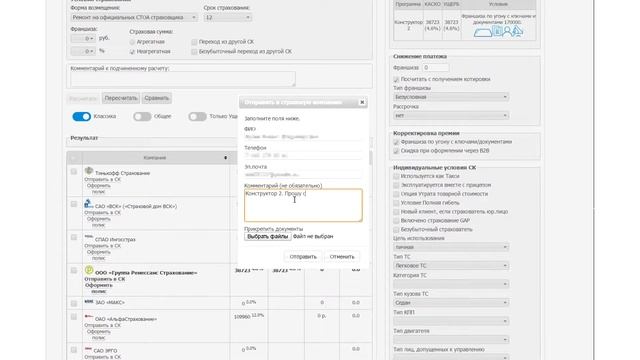Open the Цель использования dropdown

[451, 247]
